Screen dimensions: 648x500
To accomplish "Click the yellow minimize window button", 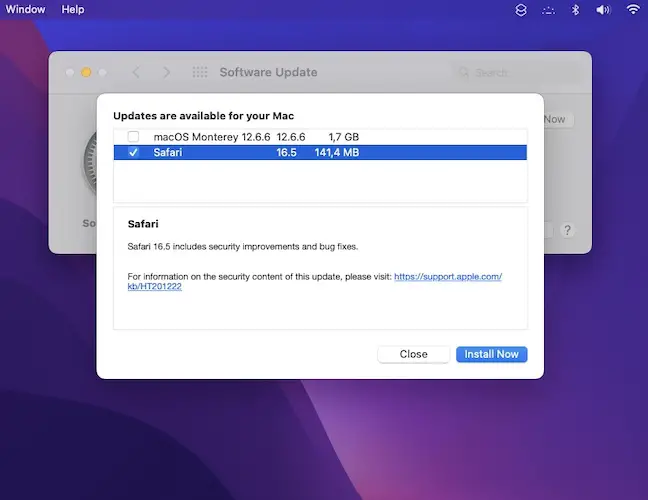I will point(86,72).
